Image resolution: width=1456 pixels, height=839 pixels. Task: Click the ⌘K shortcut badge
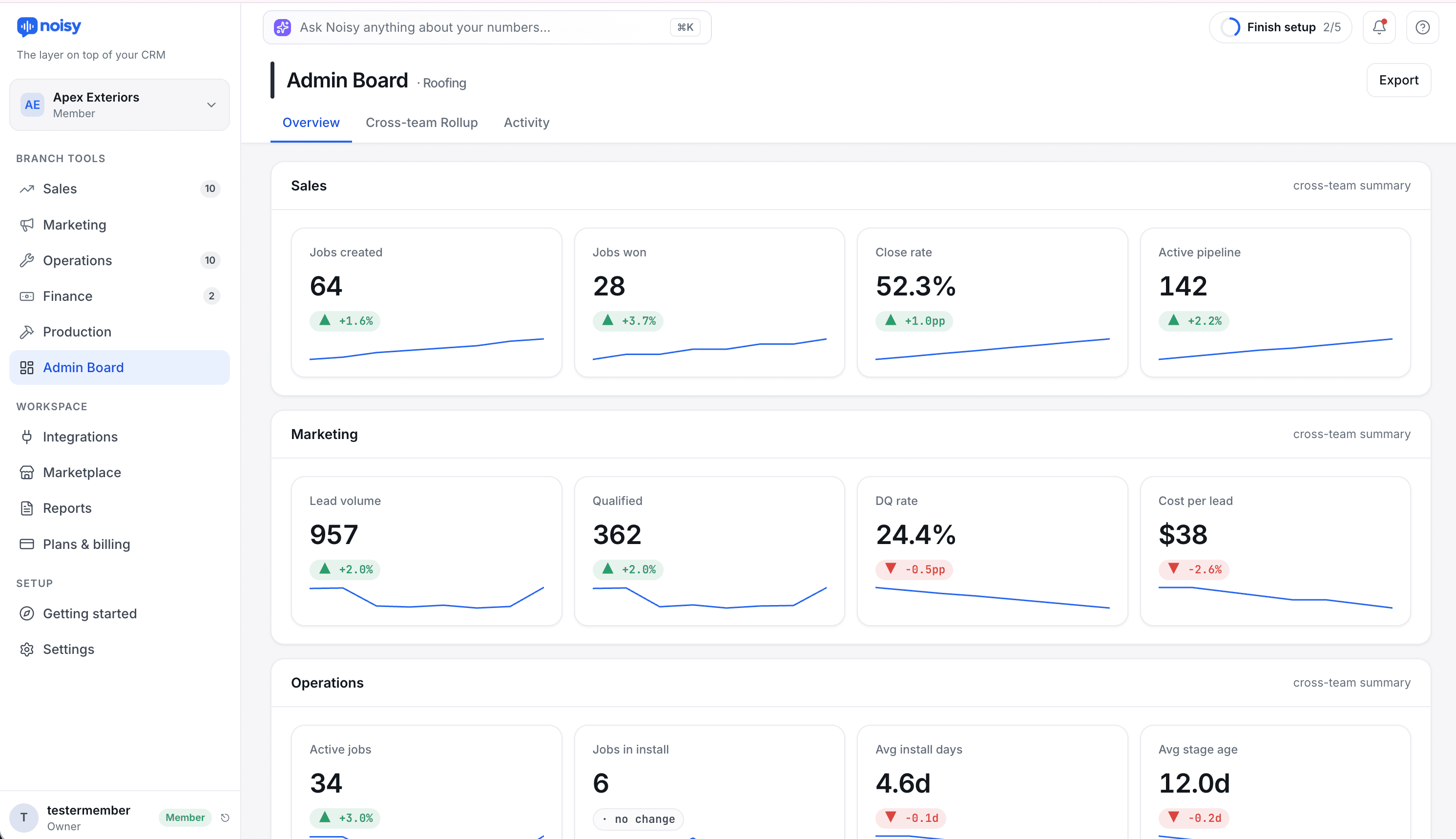685,27
